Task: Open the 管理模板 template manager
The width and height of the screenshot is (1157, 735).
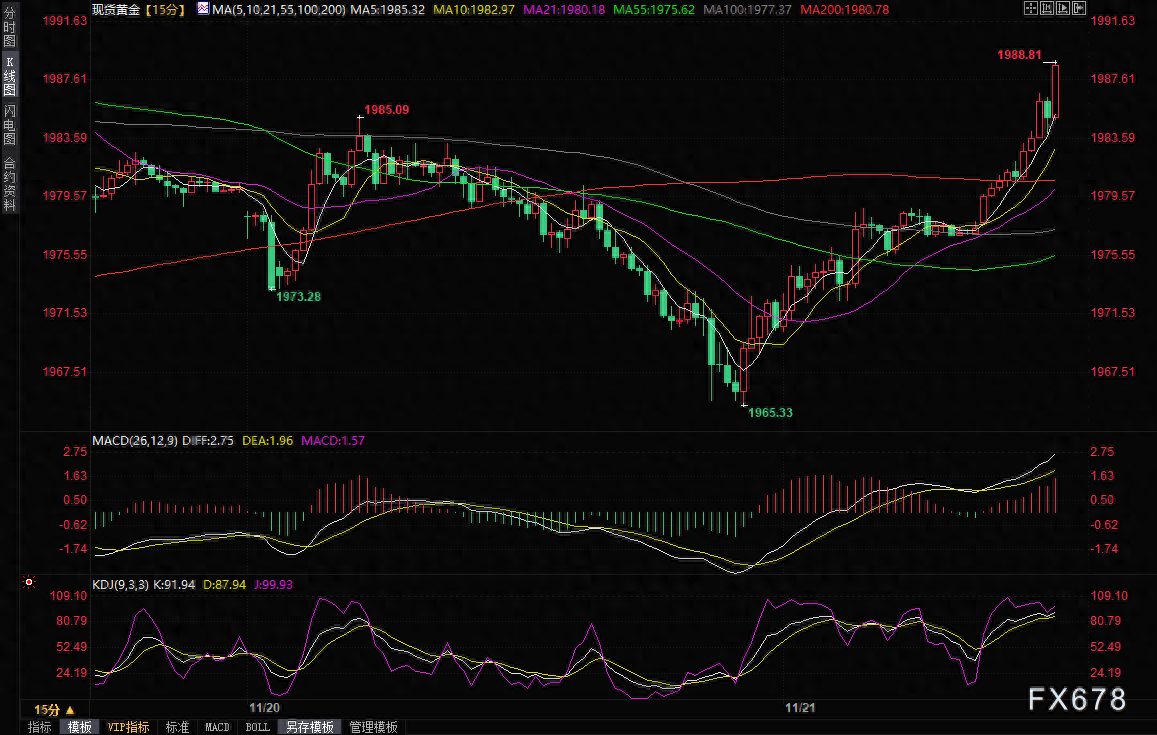Action: tap(375, 727)
